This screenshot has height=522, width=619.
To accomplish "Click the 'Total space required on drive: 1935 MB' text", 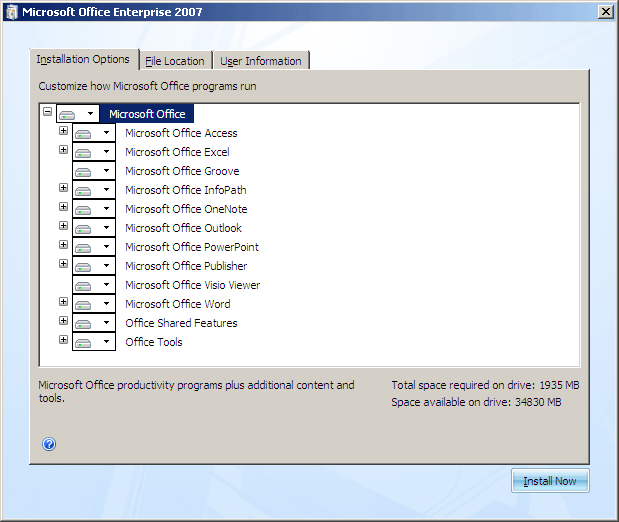I will (485, 385).
